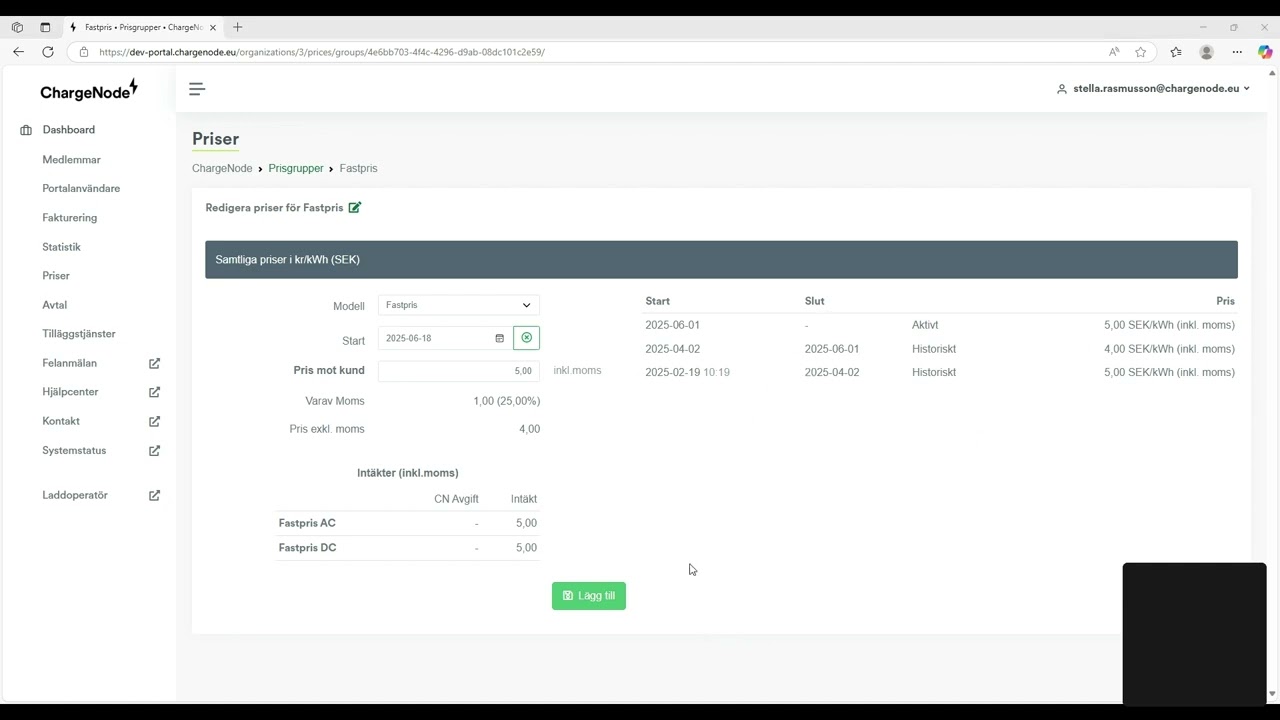The image size is (1280, 720).
Task: Open the browser profile avatar
Action: (1206, 52)
